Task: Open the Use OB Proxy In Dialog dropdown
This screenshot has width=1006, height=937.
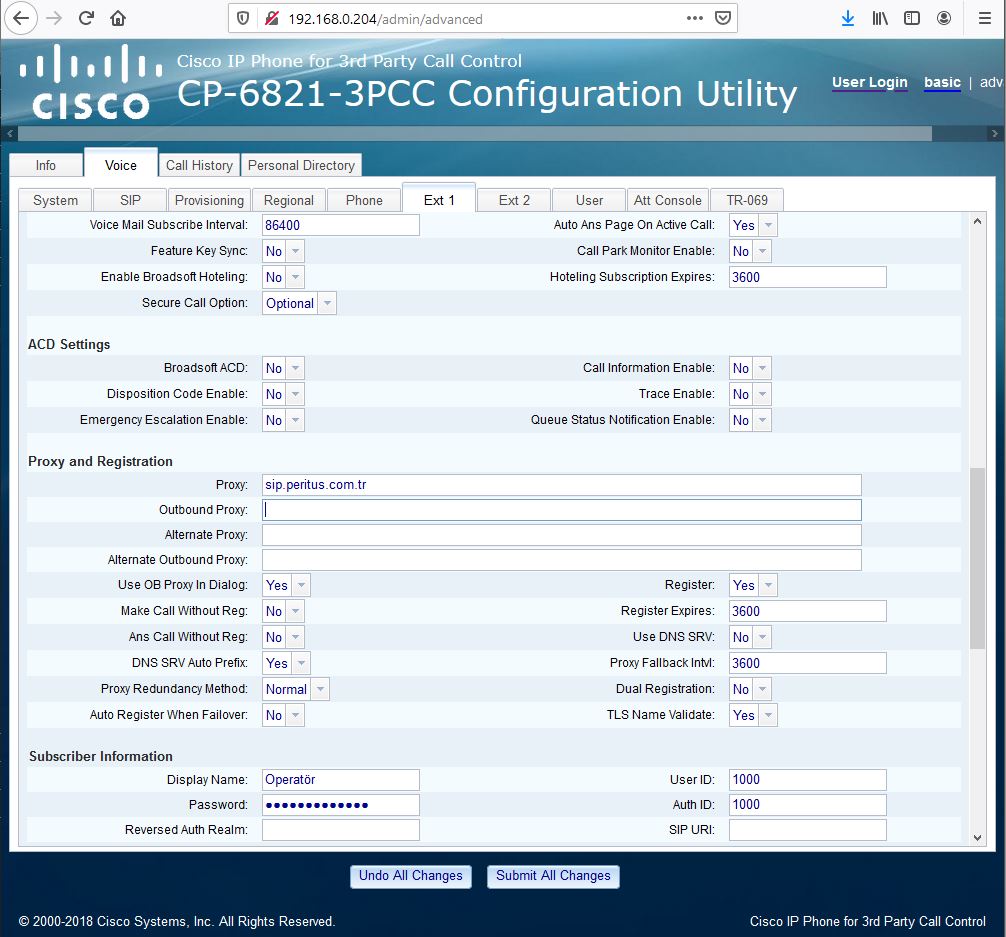Action: (x=286, y=585)
